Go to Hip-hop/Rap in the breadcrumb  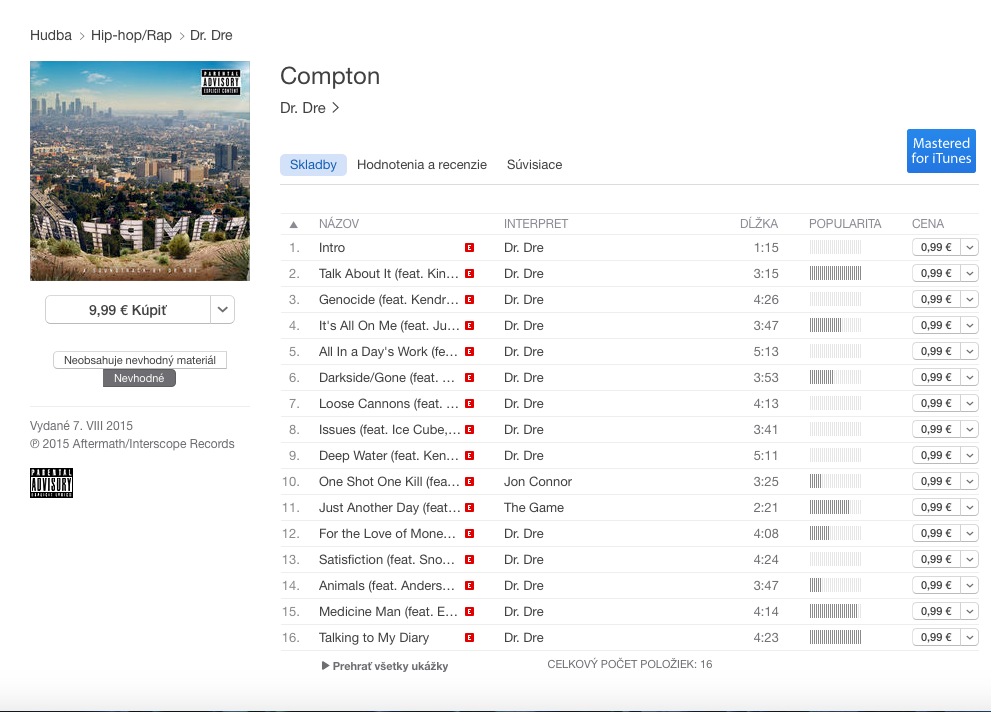(131, 35)
